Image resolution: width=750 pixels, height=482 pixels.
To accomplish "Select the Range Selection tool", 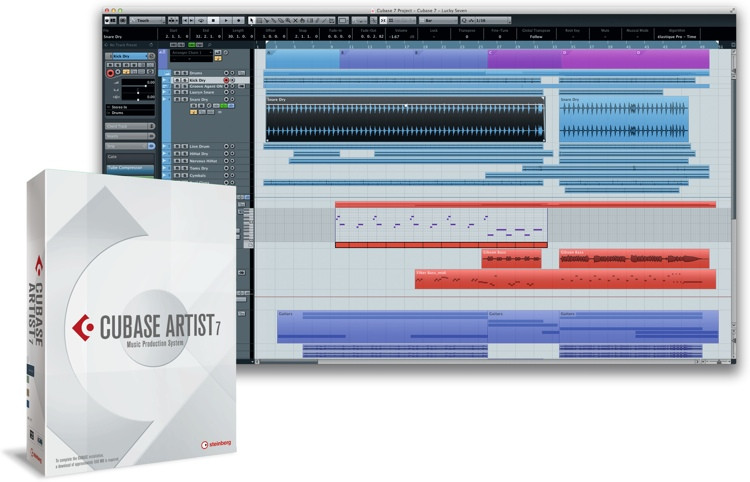I will click(x=259, y=21).
